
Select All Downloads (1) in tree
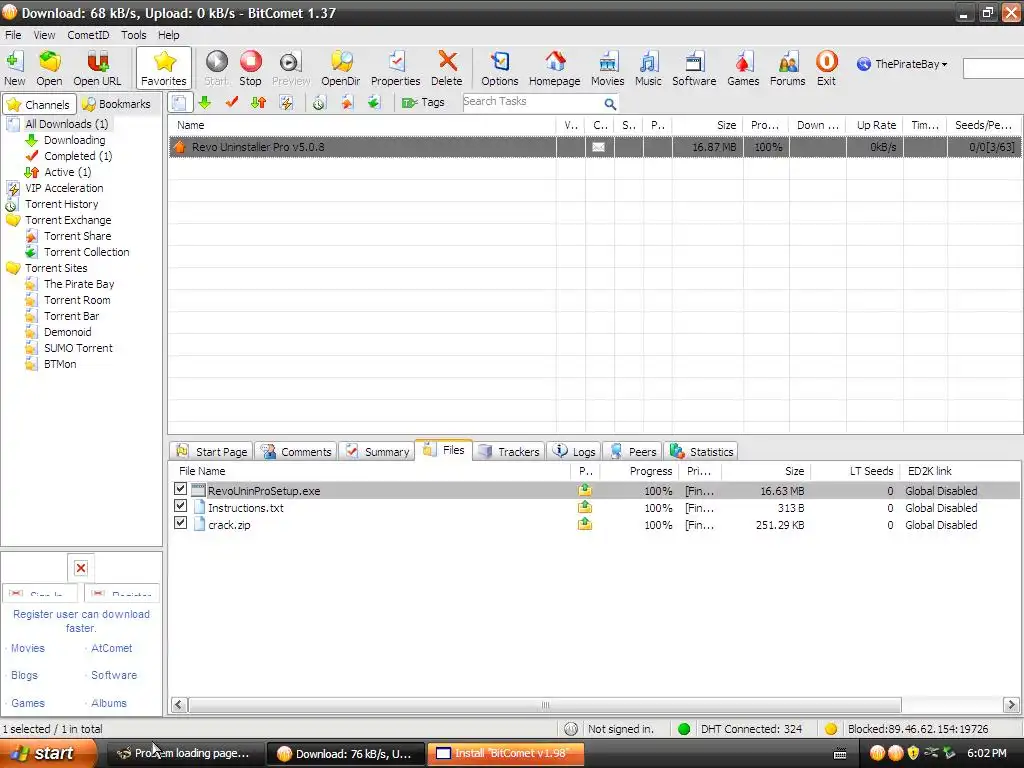tap(67, 124)
